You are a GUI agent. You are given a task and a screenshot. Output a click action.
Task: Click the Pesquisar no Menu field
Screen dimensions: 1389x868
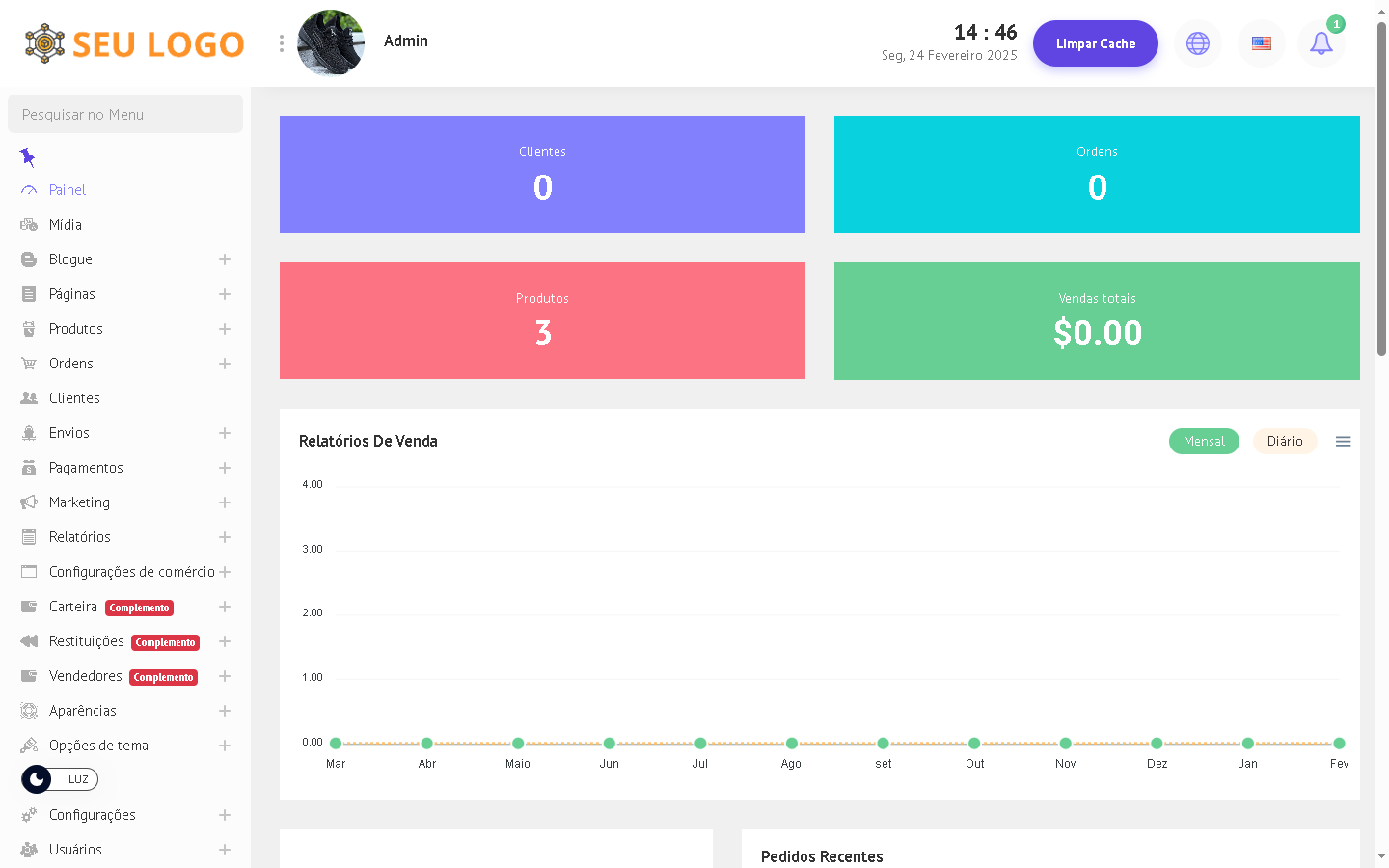coord(125,114)
